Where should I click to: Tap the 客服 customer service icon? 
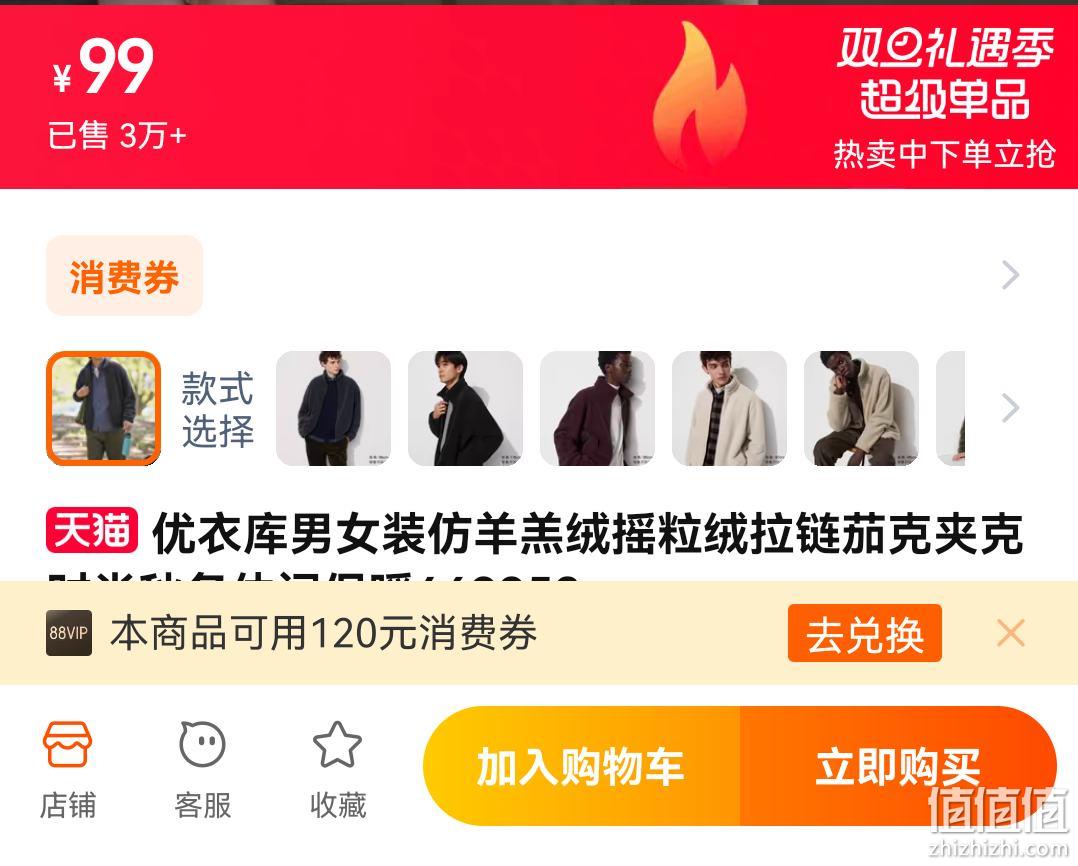(202, 744)
